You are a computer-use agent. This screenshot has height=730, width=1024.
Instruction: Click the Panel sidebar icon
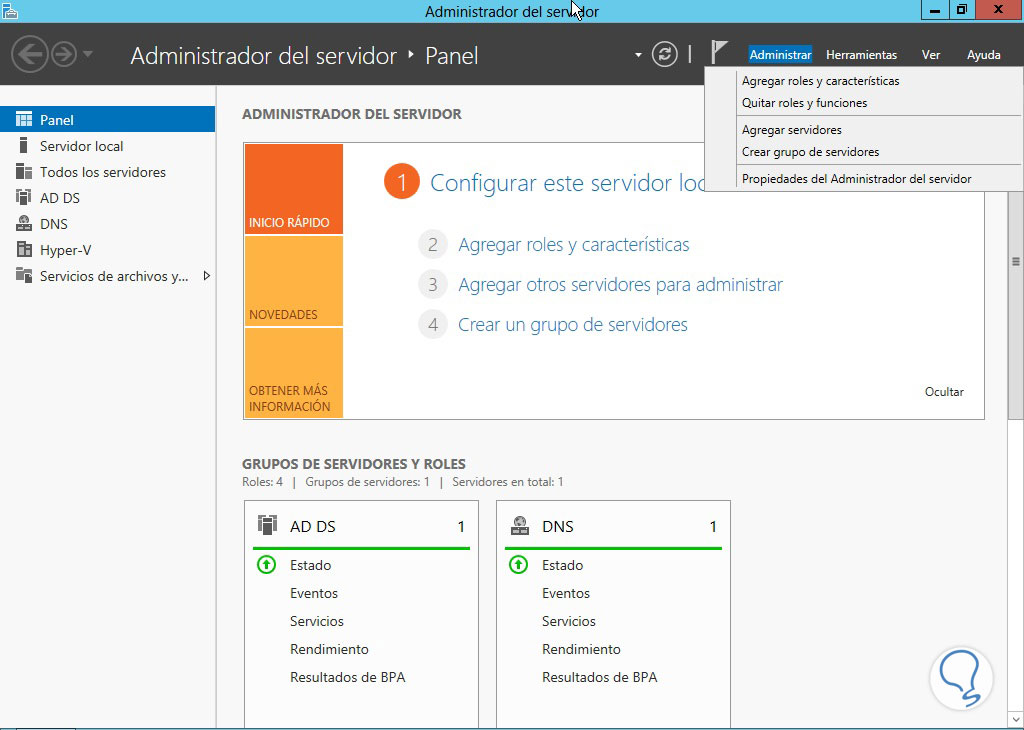[24, 119]
